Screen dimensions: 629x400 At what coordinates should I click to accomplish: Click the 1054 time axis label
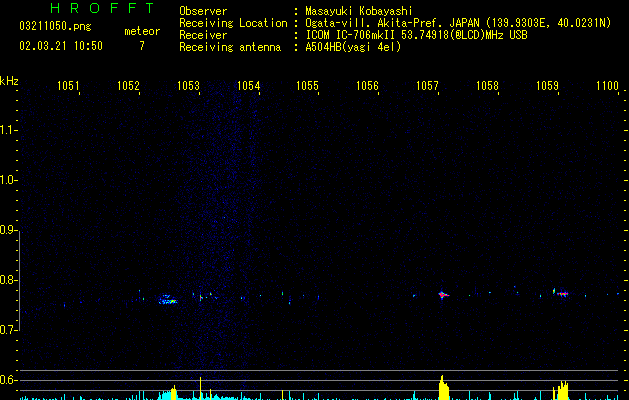(248, 86)
